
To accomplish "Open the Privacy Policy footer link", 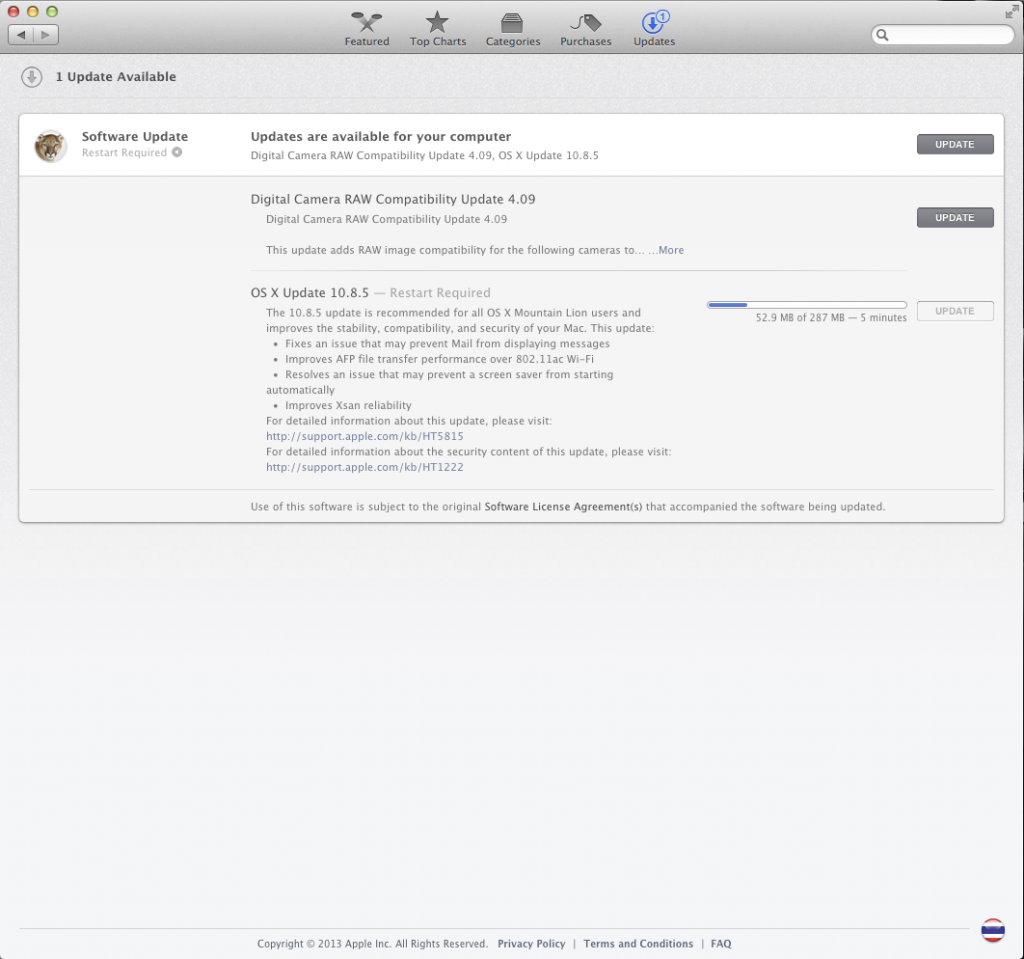I will pyautogui.click(x=531, y=944).
